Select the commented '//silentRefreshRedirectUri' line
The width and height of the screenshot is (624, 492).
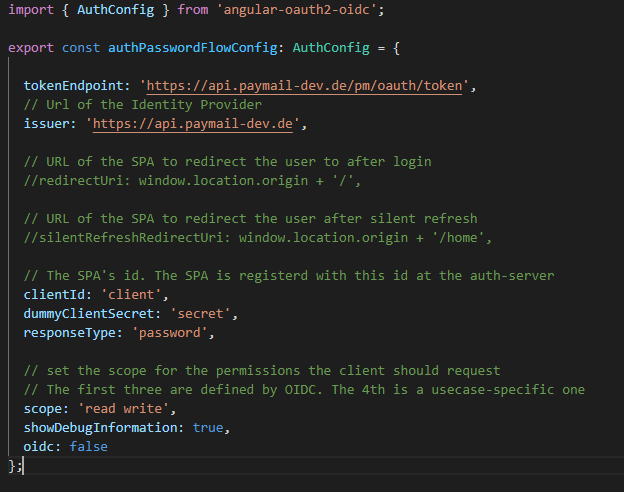(x=258, y=238)
